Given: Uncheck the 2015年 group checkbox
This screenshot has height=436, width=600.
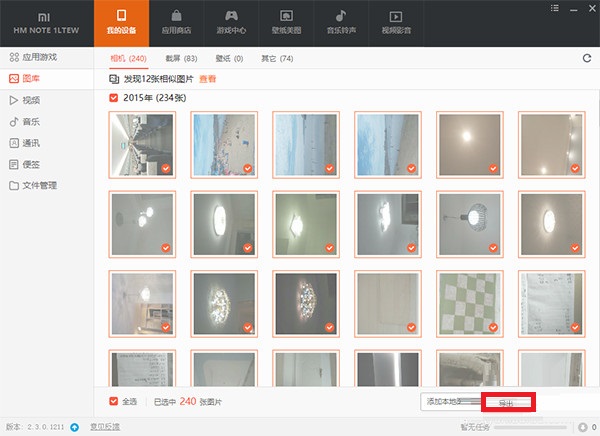Looking at the screenshot, I should pyautogui.click(x=113, y=98).
